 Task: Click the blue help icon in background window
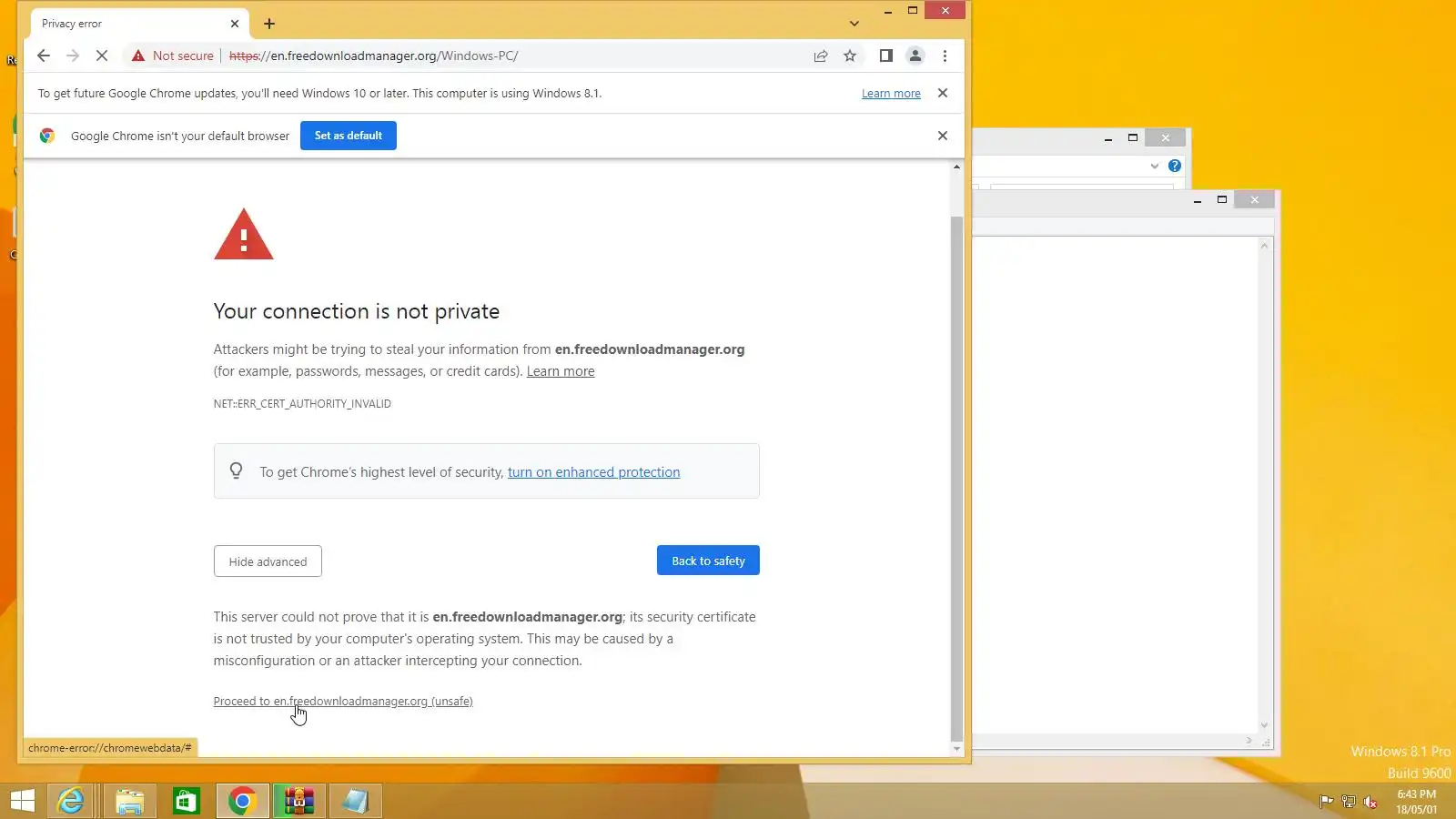click(x=1175, y=166)
